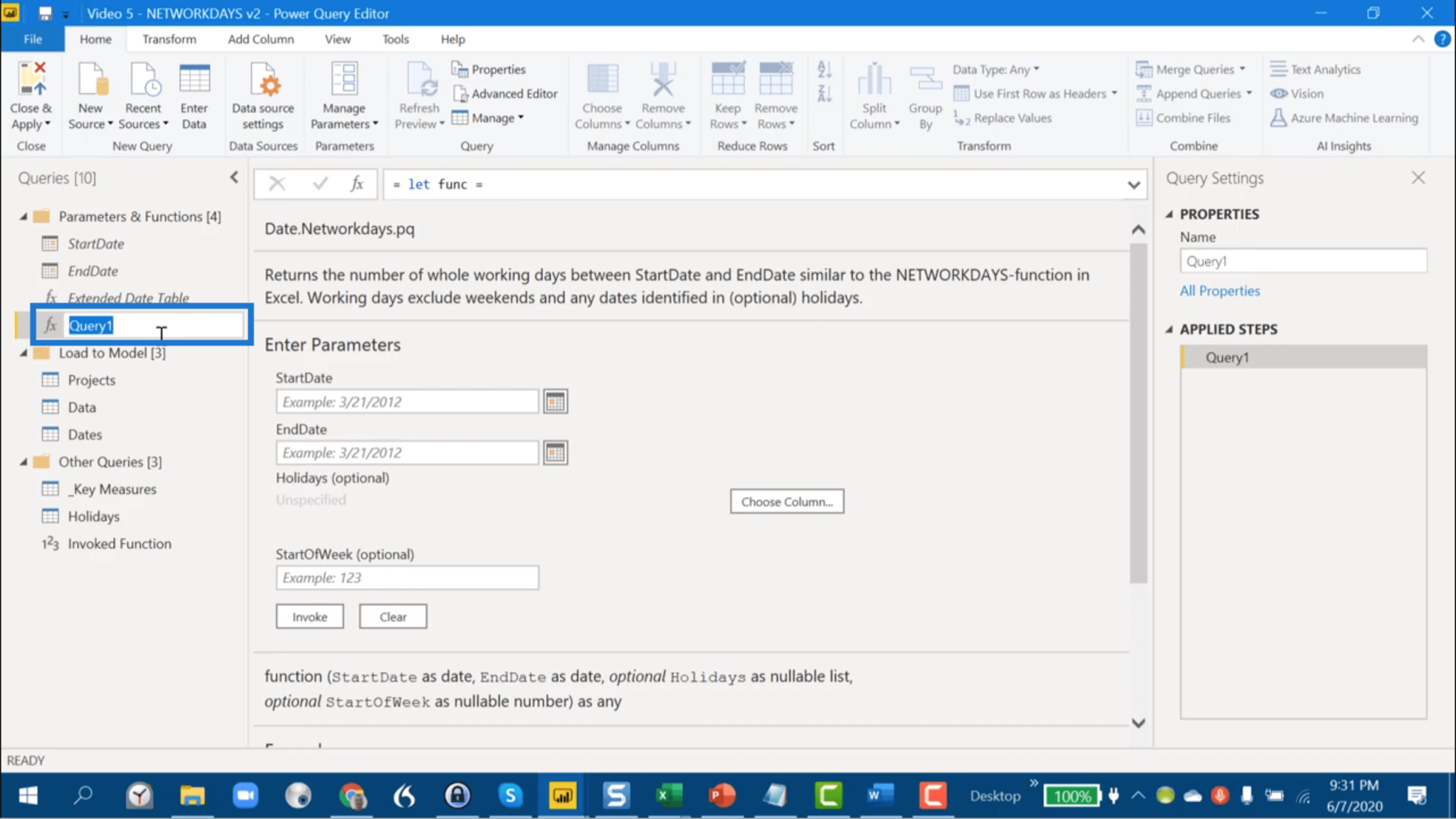The height and width of the screenshot is (819, 1456).
Task: Open the Advanced Editor
Action: click(505, 94)
